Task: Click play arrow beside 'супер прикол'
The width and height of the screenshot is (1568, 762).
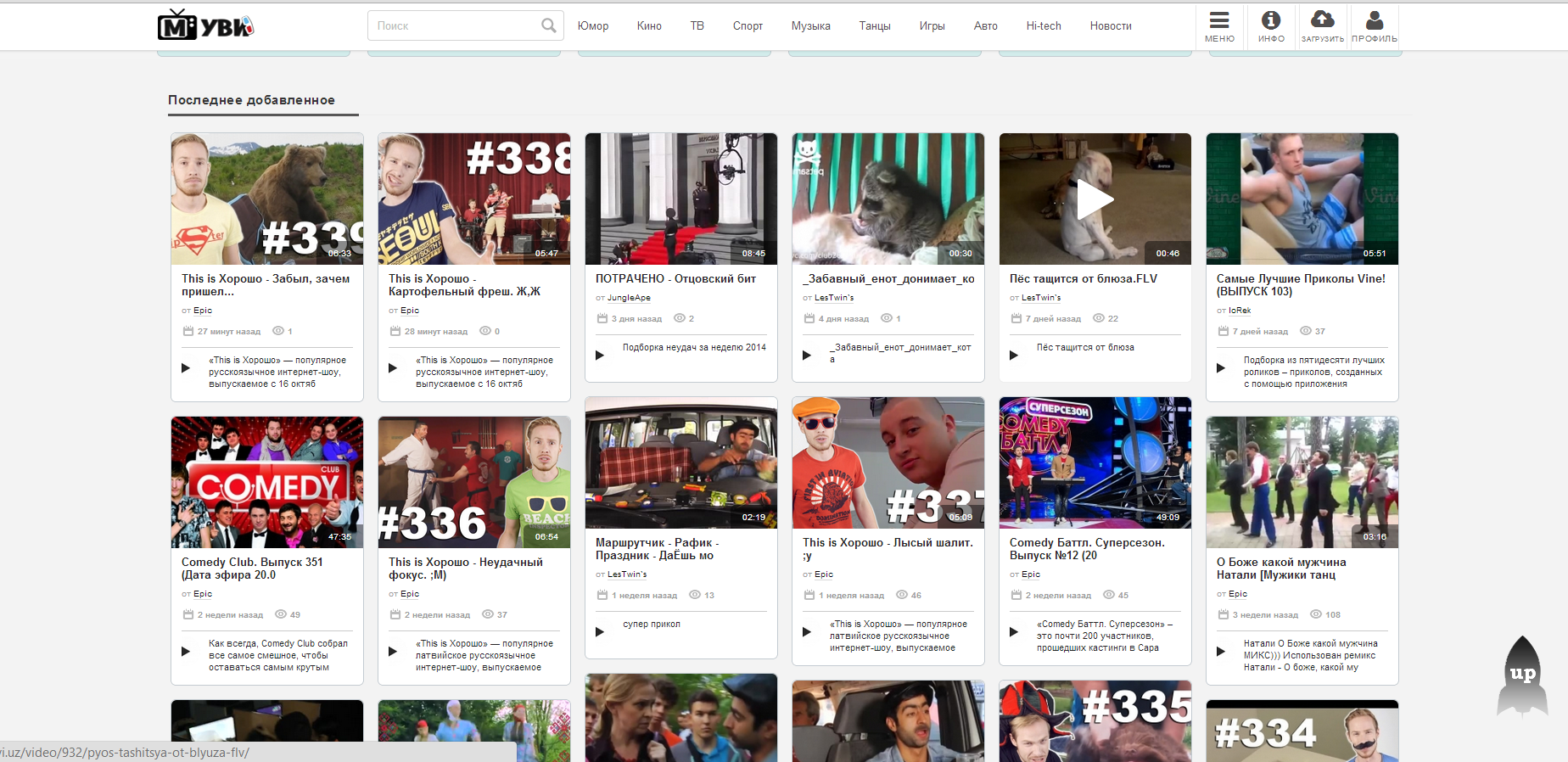Action: click(x=599, y=632)
